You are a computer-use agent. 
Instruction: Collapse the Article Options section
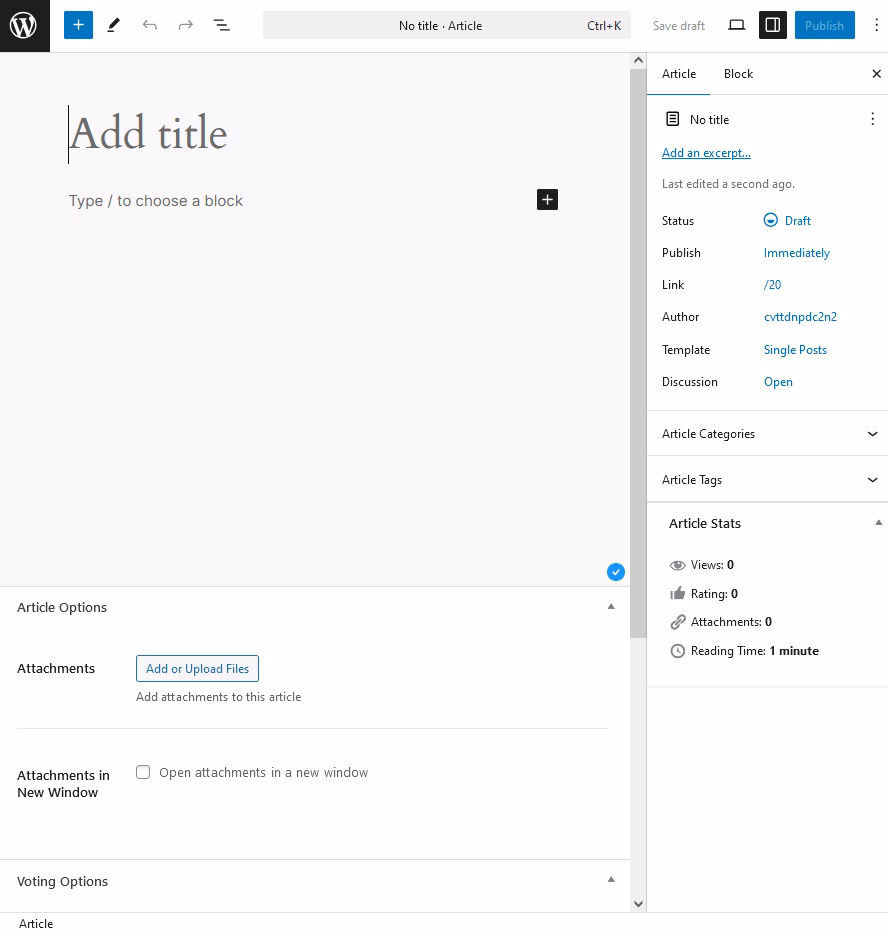pyautogui.click(x=610, y=607)
